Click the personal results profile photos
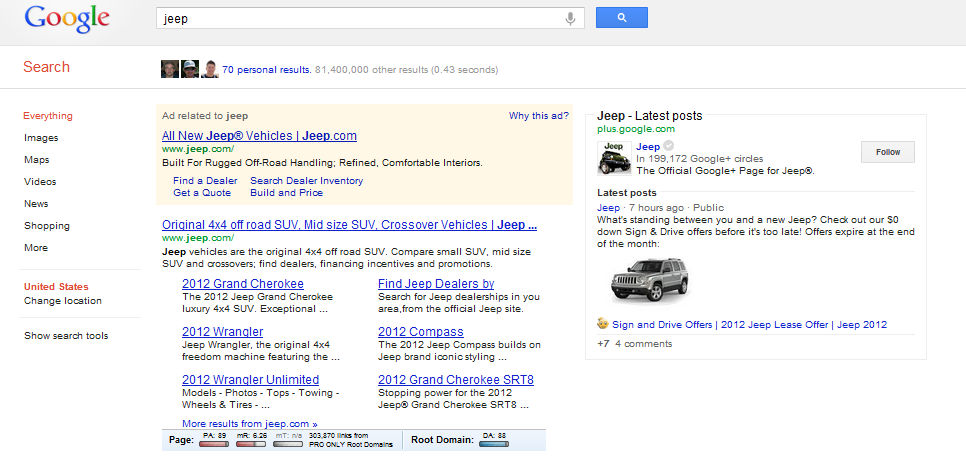Screen dimensions: 966x467 tap(190, 70)
